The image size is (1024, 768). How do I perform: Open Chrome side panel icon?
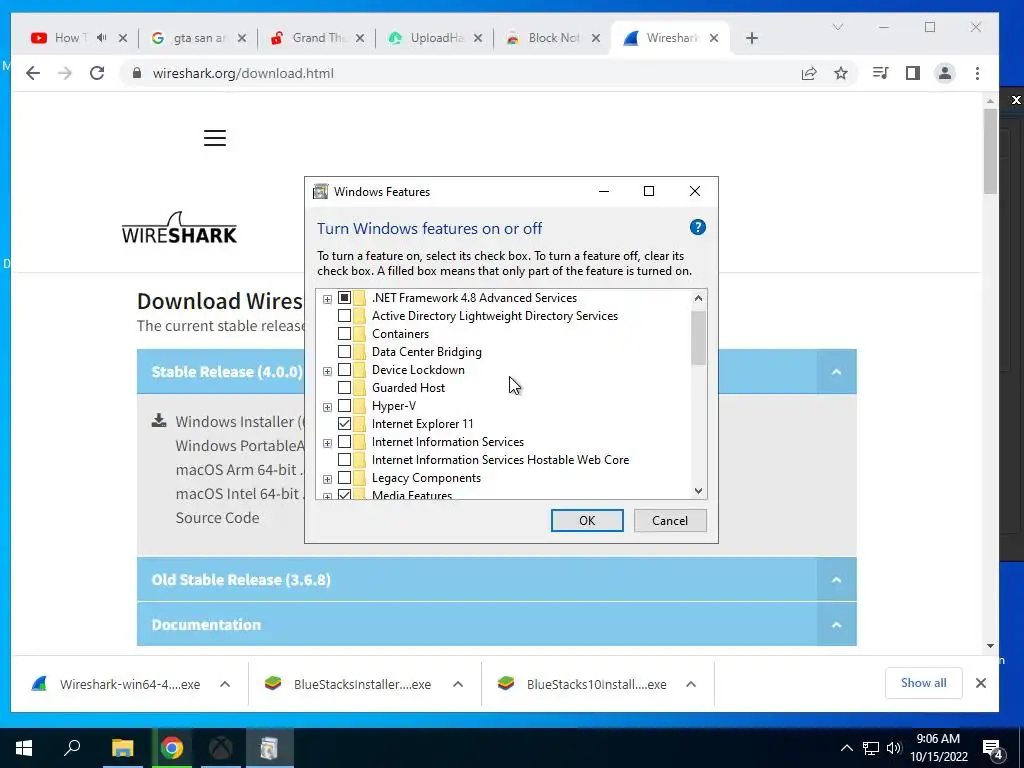coord(912,73)
